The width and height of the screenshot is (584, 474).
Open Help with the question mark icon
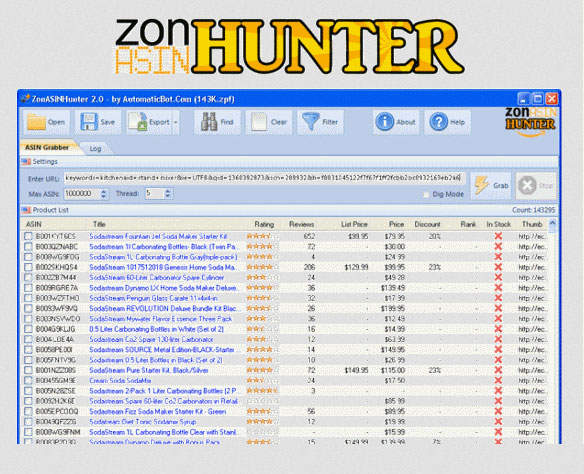point(447,122)
